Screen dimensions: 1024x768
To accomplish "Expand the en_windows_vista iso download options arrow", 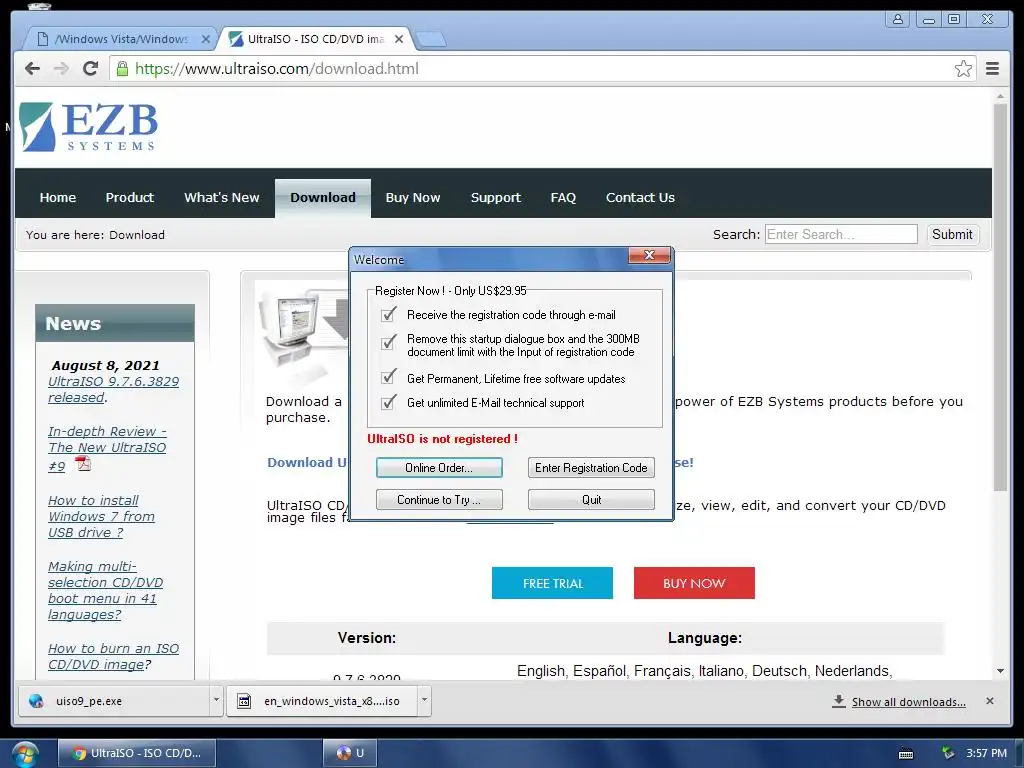I will [424, 701].
